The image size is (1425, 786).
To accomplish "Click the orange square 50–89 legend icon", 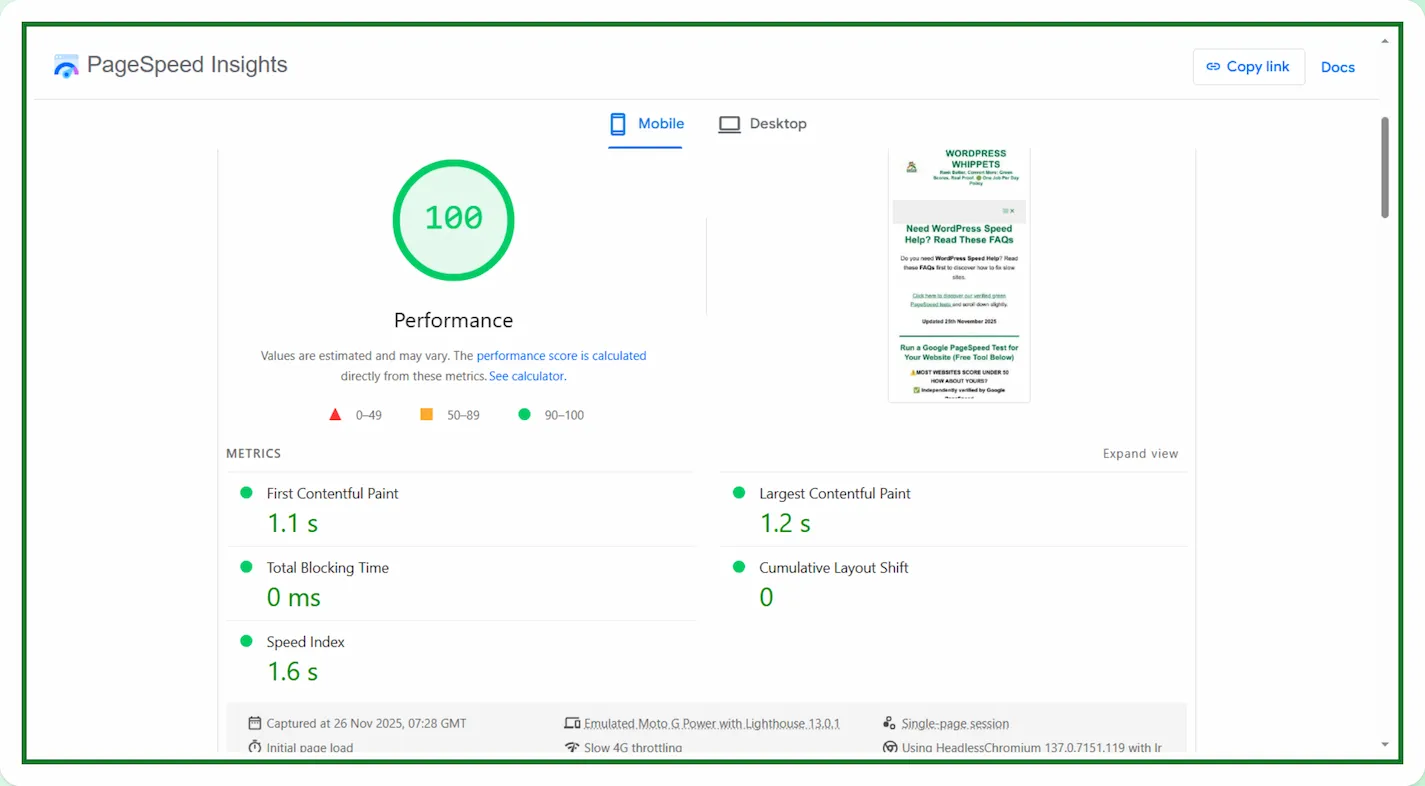I will [x=426, y=414].
